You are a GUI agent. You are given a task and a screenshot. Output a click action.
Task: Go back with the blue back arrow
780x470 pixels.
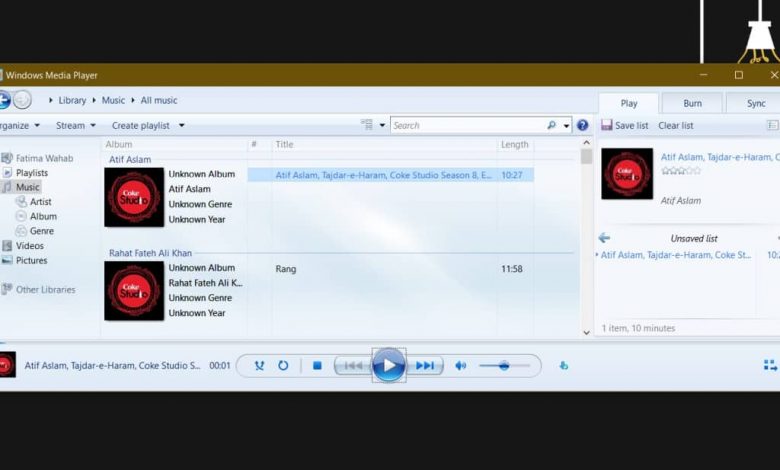pos(4,100)
